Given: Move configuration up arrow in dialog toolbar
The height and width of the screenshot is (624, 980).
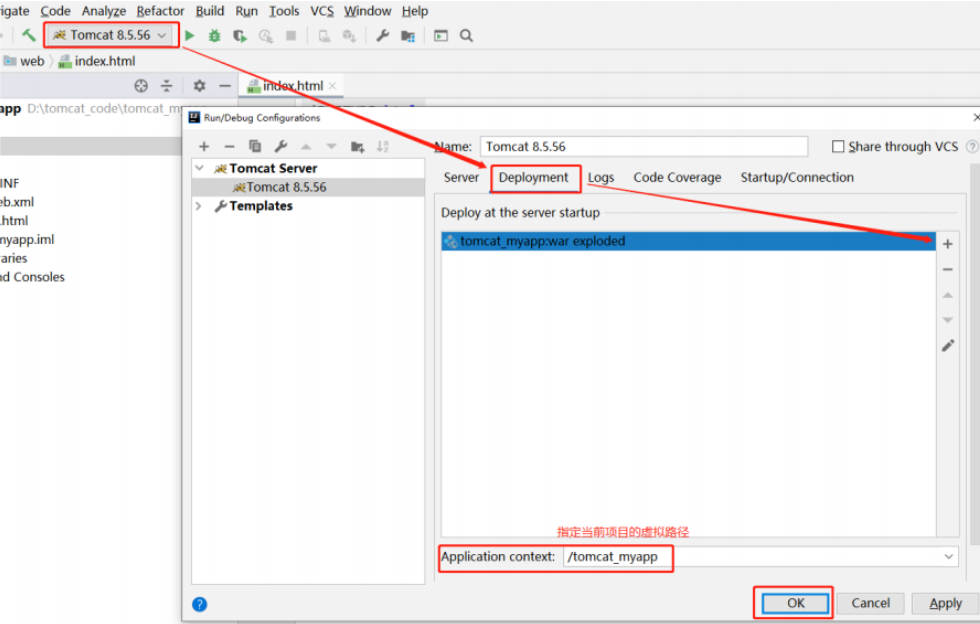Looking at the screenshot, I should pyautogui.click(x=306, y=147).
